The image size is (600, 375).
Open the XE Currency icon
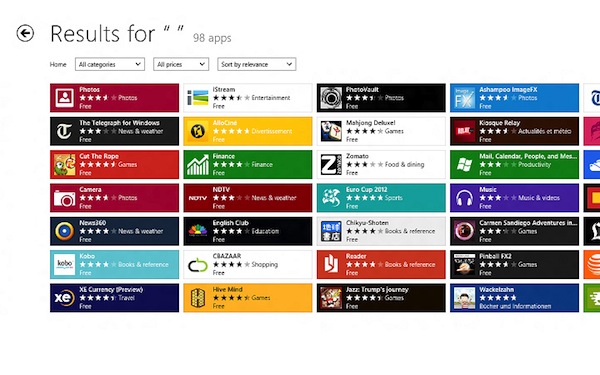[x=65, y=298]
